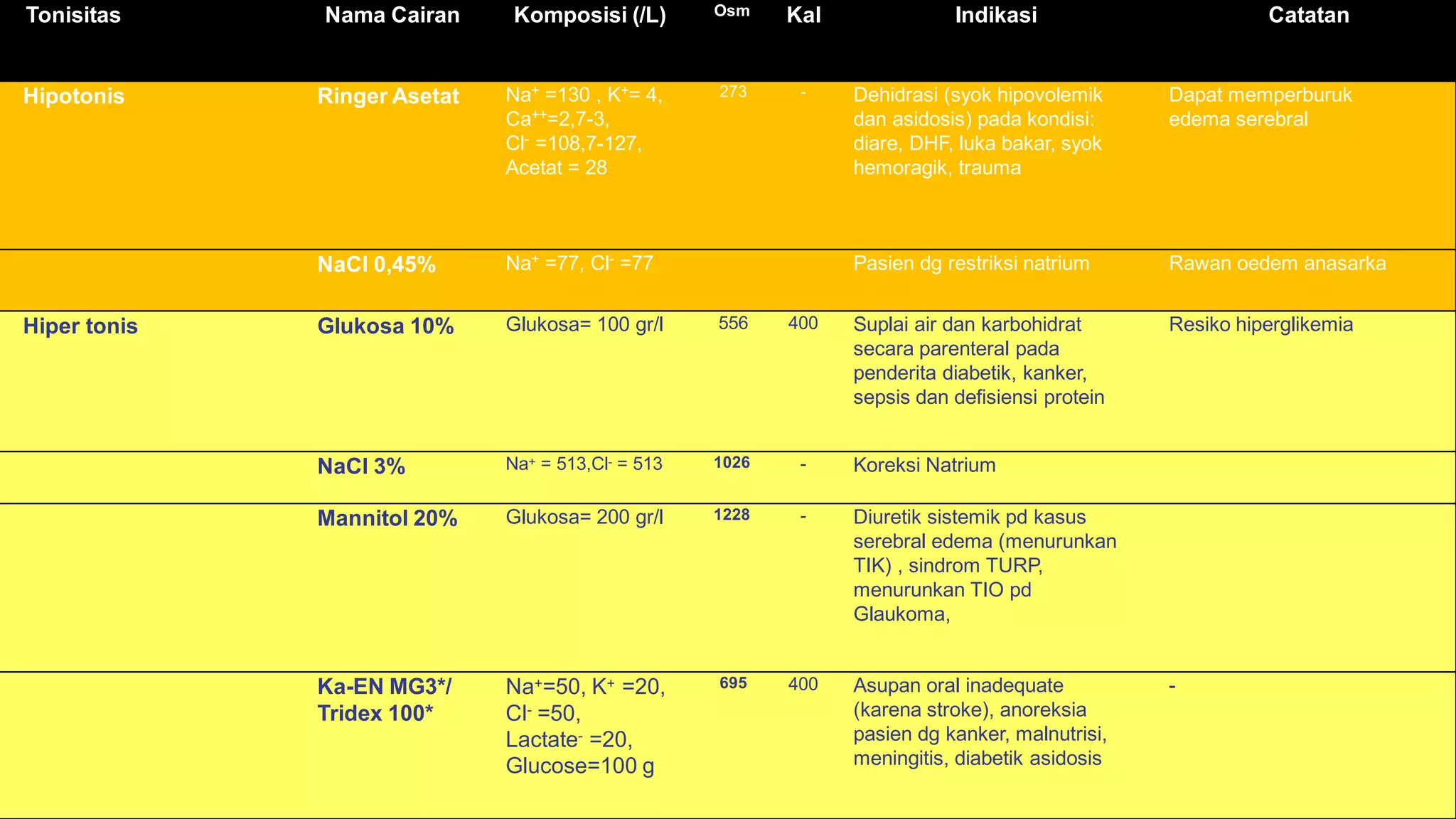The height and width of the screenshot is (819, 1456).
Task: Click the Pasien dg restriksi natrium text
Action: [971, 264]
